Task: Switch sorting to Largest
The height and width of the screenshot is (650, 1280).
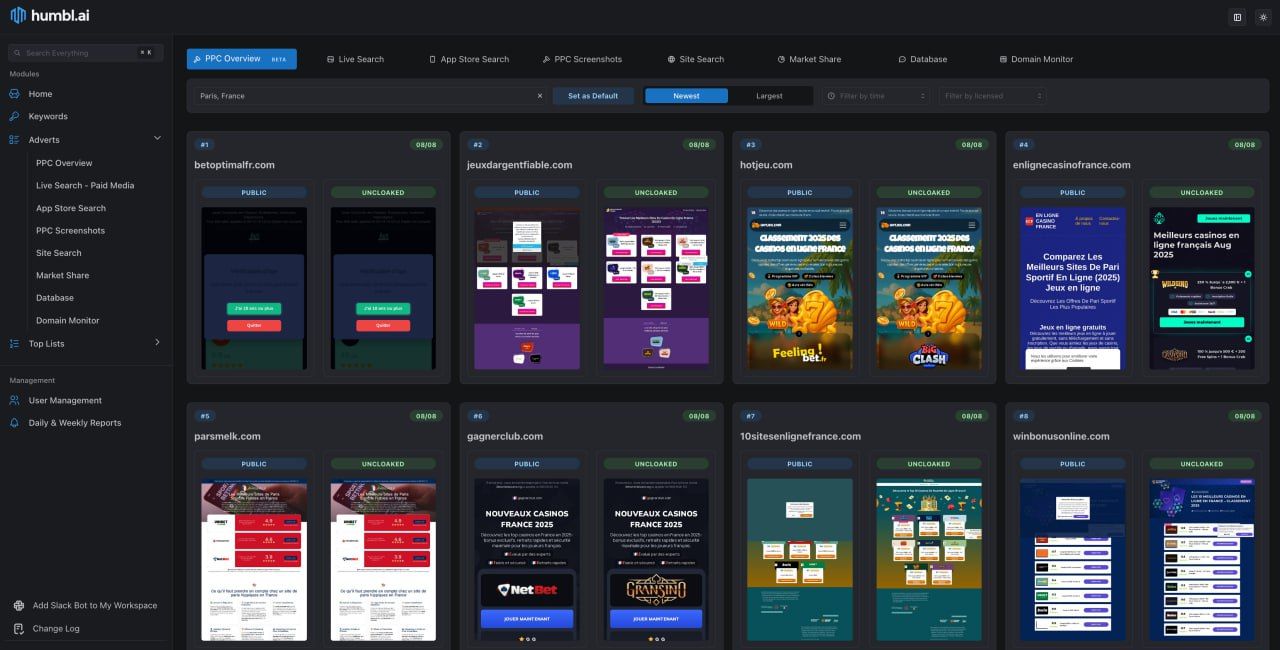Action: coord(769,96)
